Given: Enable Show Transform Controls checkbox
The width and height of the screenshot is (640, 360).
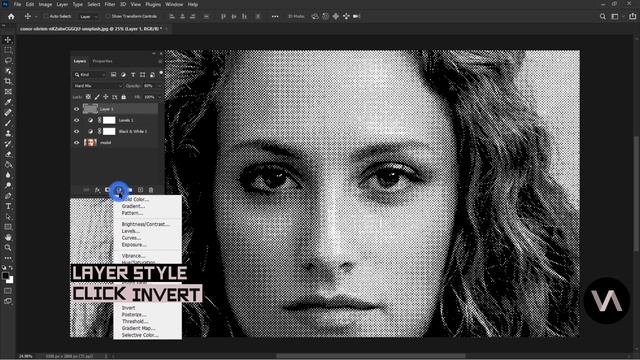Looking at the screenshot, I should 108,16.
